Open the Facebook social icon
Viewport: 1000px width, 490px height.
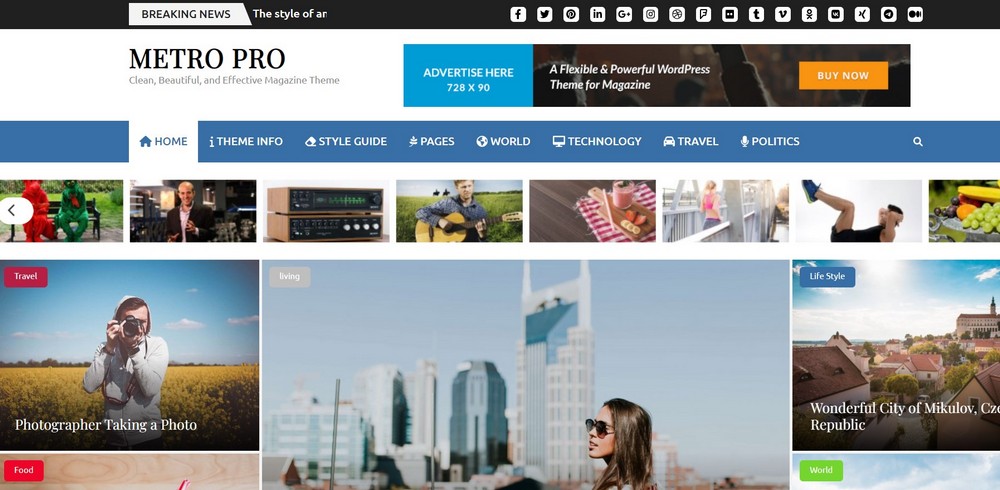[x=518, y=14]
